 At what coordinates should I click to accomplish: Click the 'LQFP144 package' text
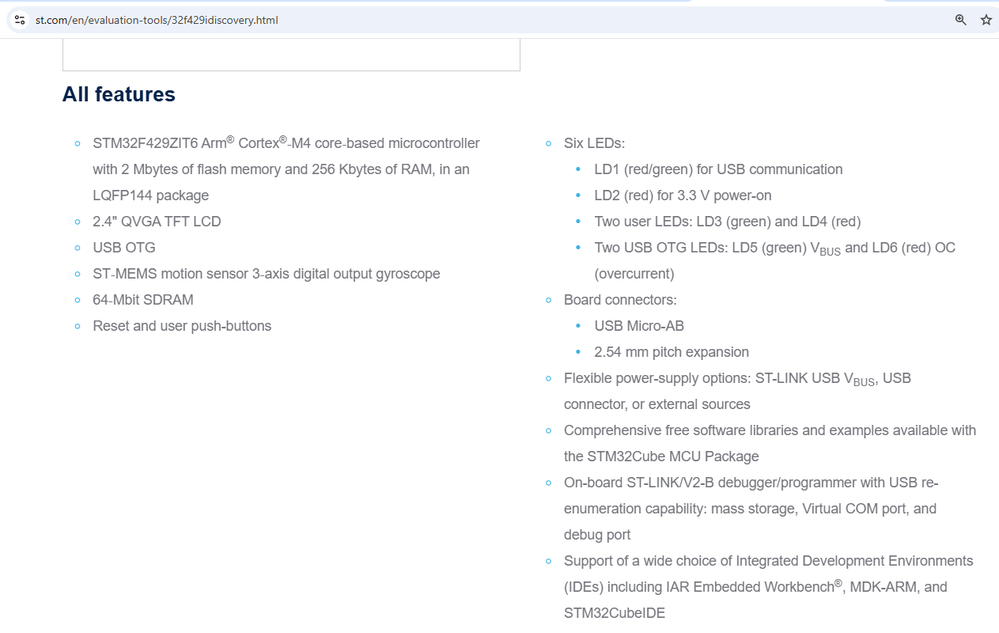pos(151,196)
